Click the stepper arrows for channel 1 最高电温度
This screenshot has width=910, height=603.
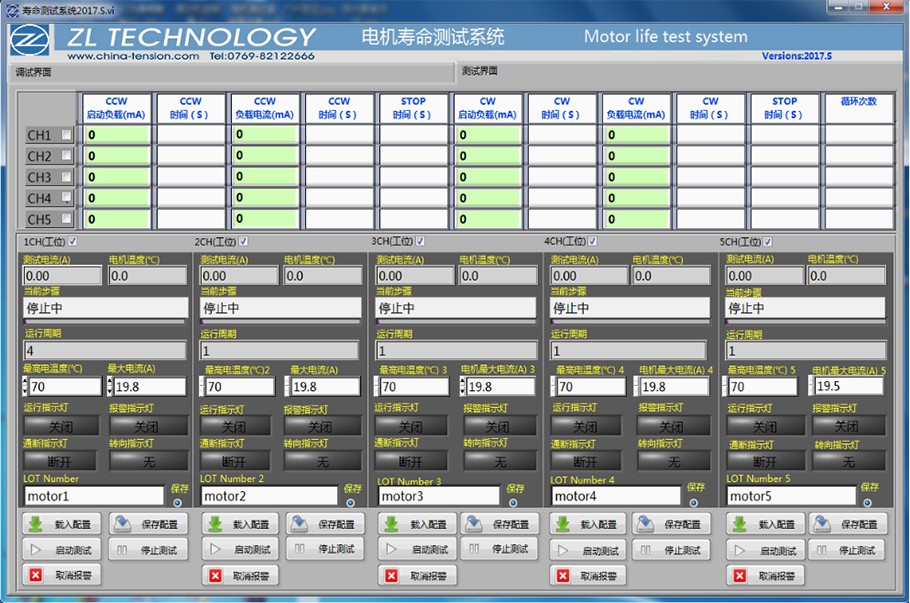coord(26,387)
